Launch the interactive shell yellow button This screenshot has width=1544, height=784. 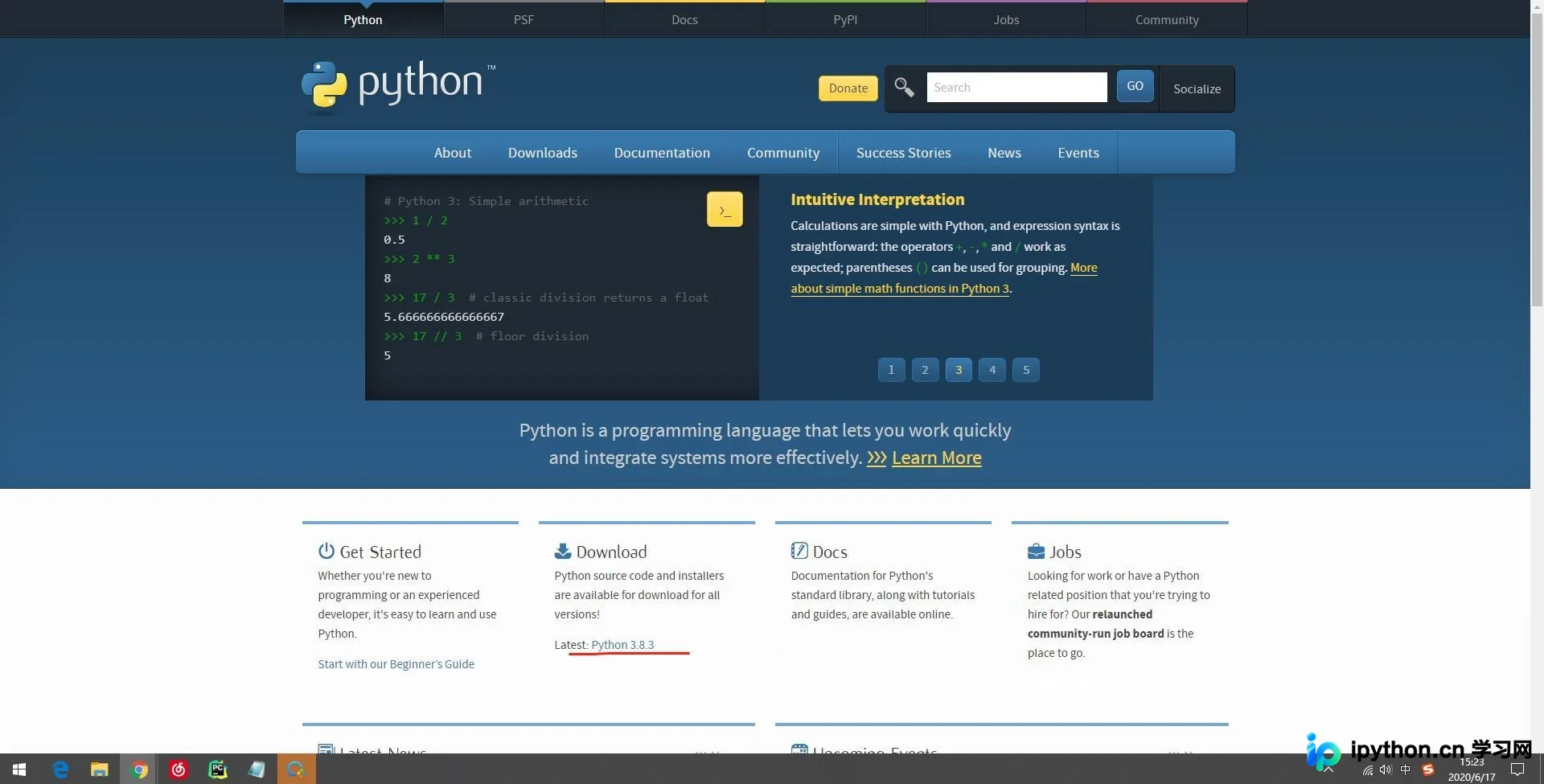[725, 210]
